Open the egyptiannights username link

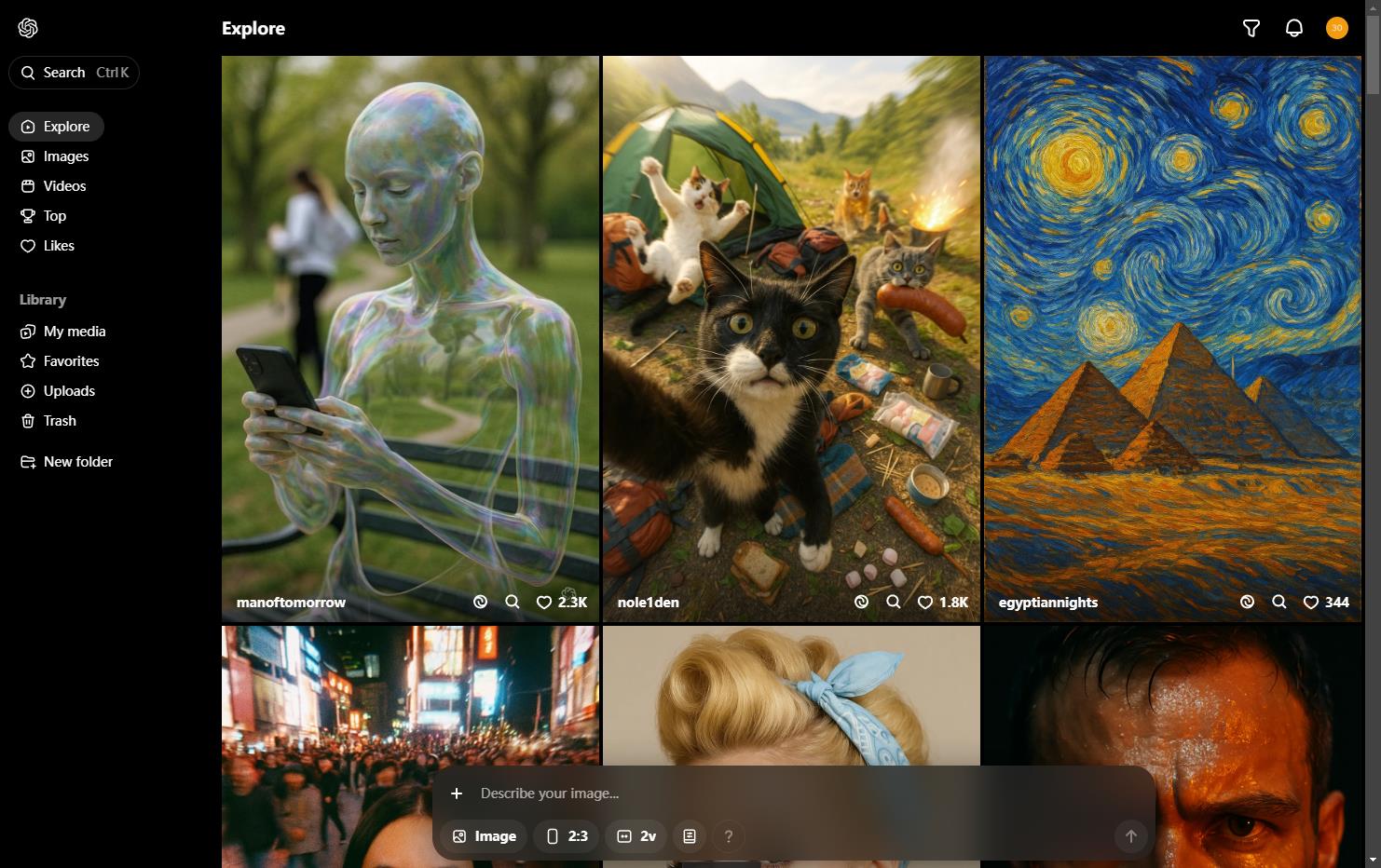[x=1047, y=603]
